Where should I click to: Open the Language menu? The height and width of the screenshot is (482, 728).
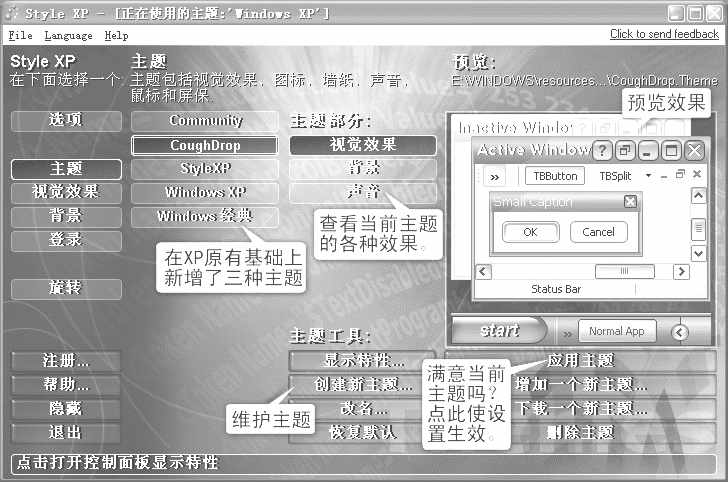point(68,35)
